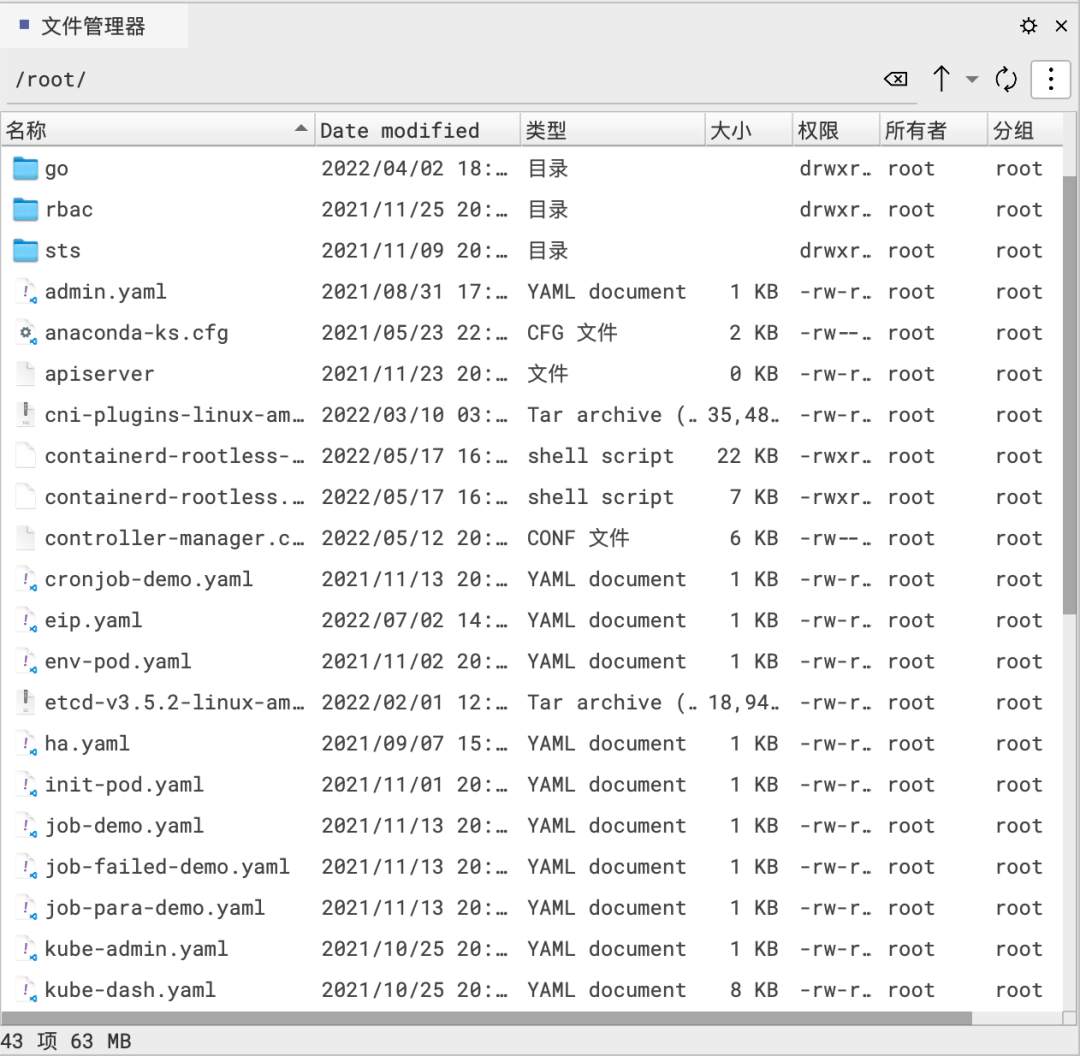Click the 35,48.. size of cni-plugins archive
The width and height of the screenshot is (1080, 1056).
[743, 415]
